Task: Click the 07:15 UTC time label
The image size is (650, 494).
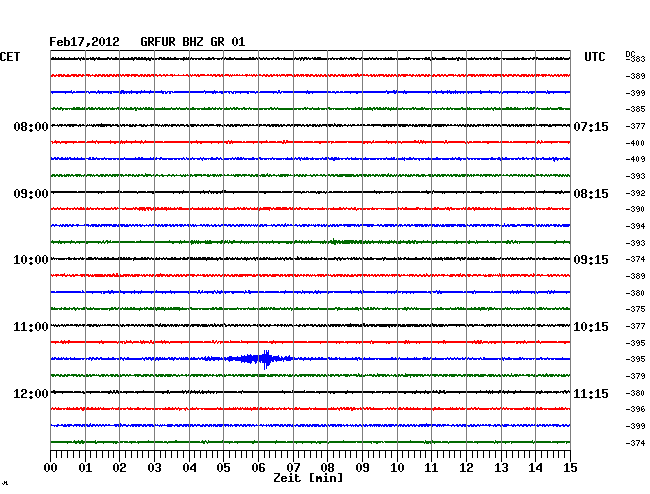Action: [591, 126]
